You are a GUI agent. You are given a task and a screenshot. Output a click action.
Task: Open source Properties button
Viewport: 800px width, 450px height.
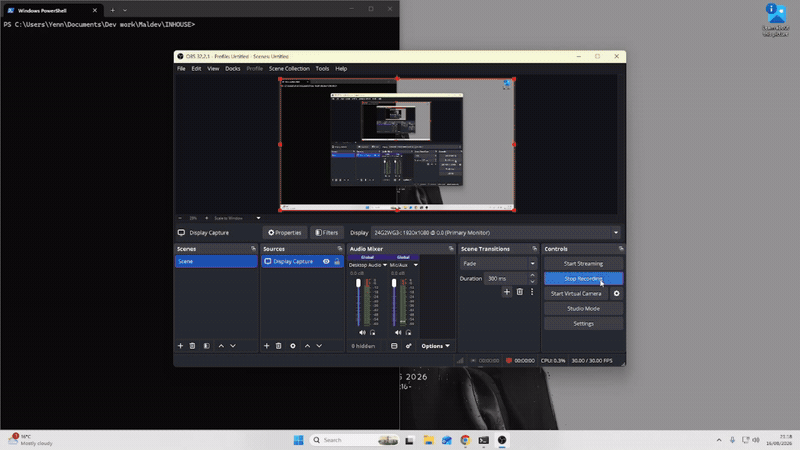click(285, 233)
